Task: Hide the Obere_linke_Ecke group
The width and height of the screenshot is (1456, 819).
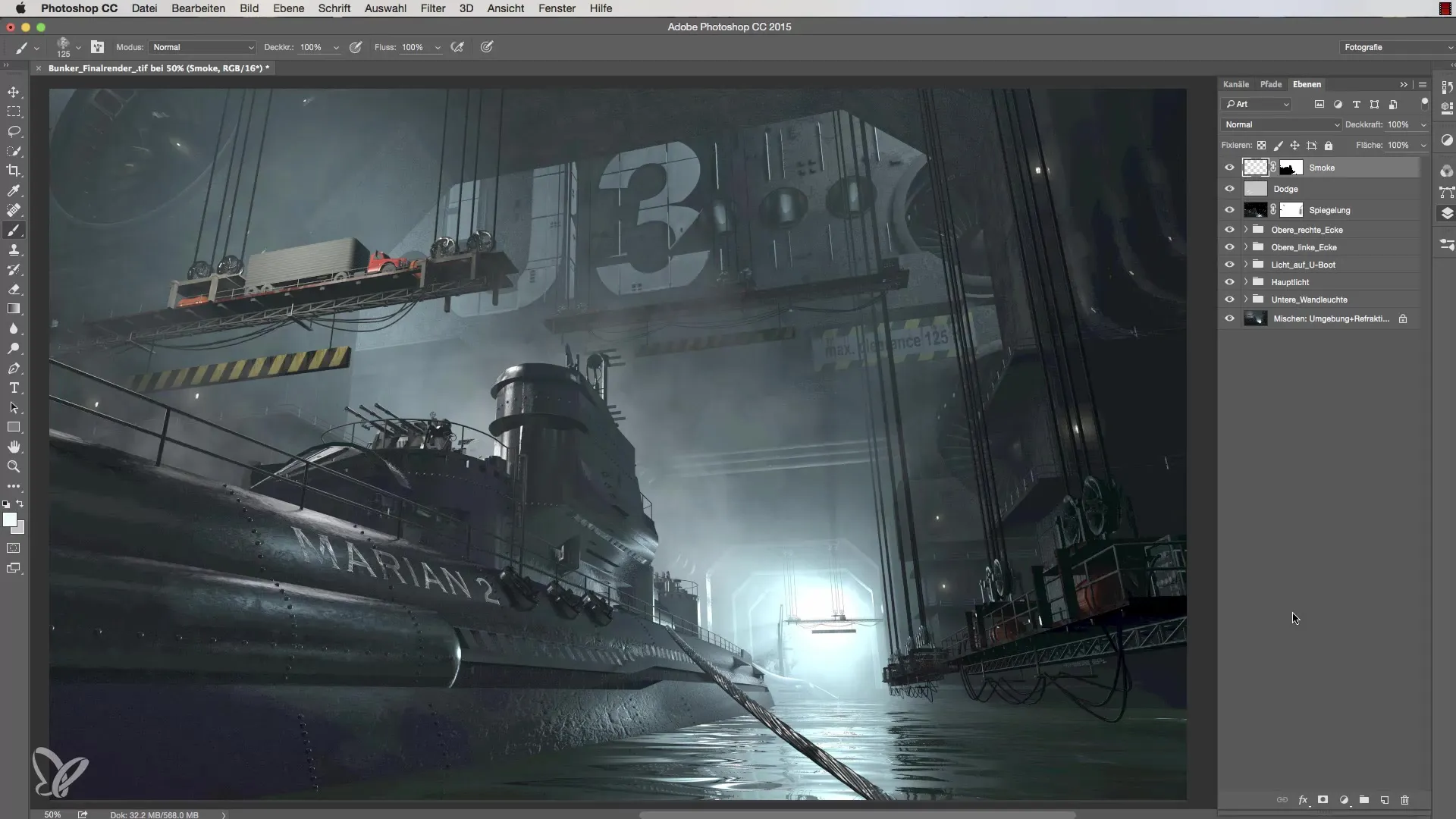Action: point(1229,247)
